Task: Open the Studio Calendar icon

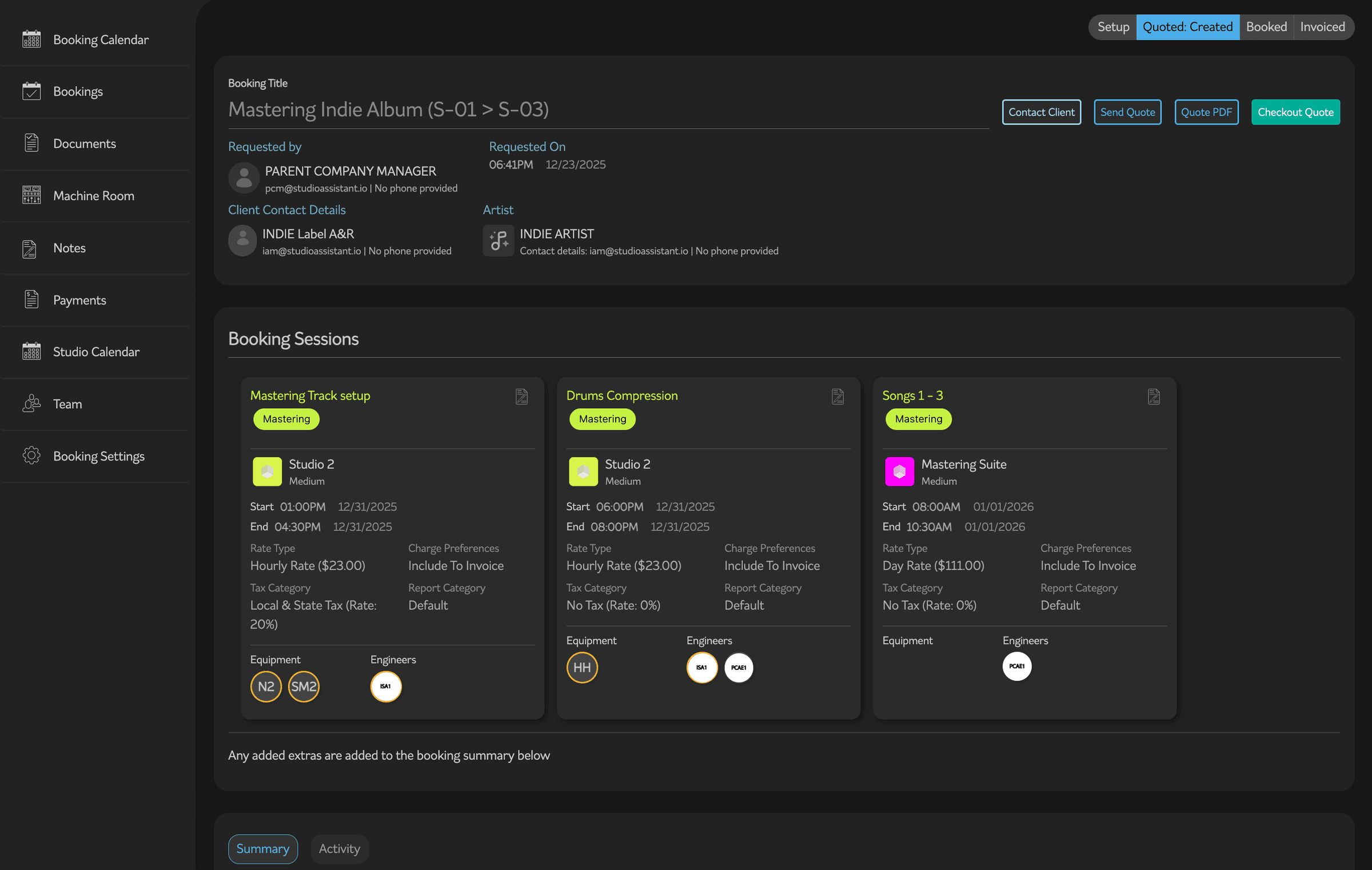Action: click(31, 352)
